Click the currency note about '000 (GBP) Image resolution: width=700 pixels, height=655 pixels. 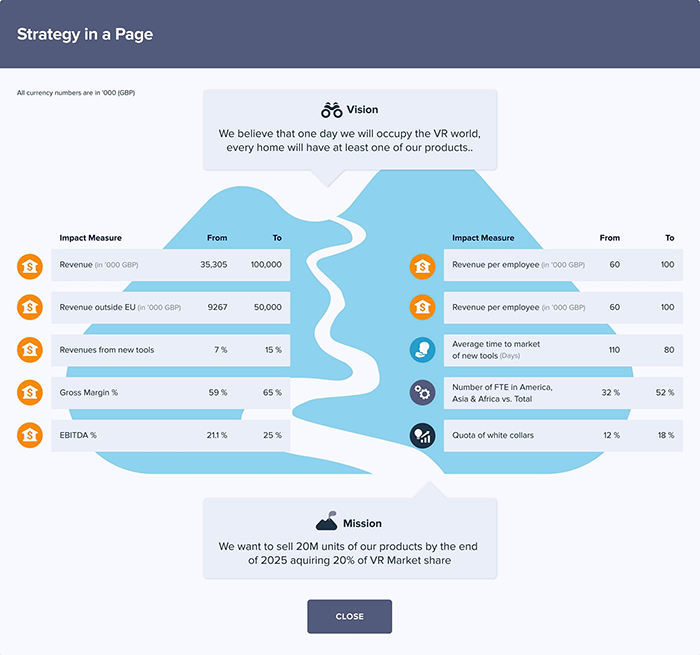coord(76,93)
